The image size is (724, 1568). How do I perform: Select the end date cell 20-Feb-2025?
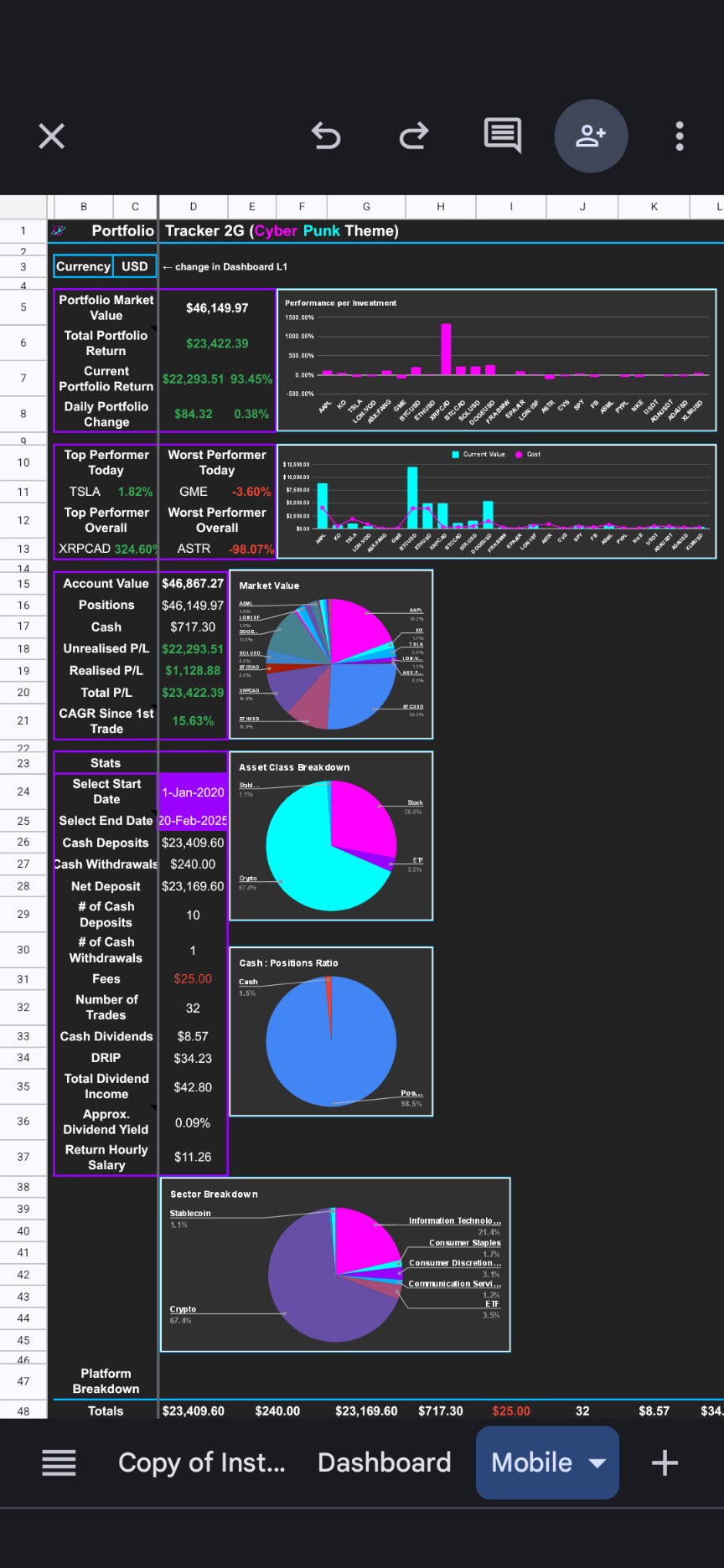pyautogui.click(x=193, y=821)
